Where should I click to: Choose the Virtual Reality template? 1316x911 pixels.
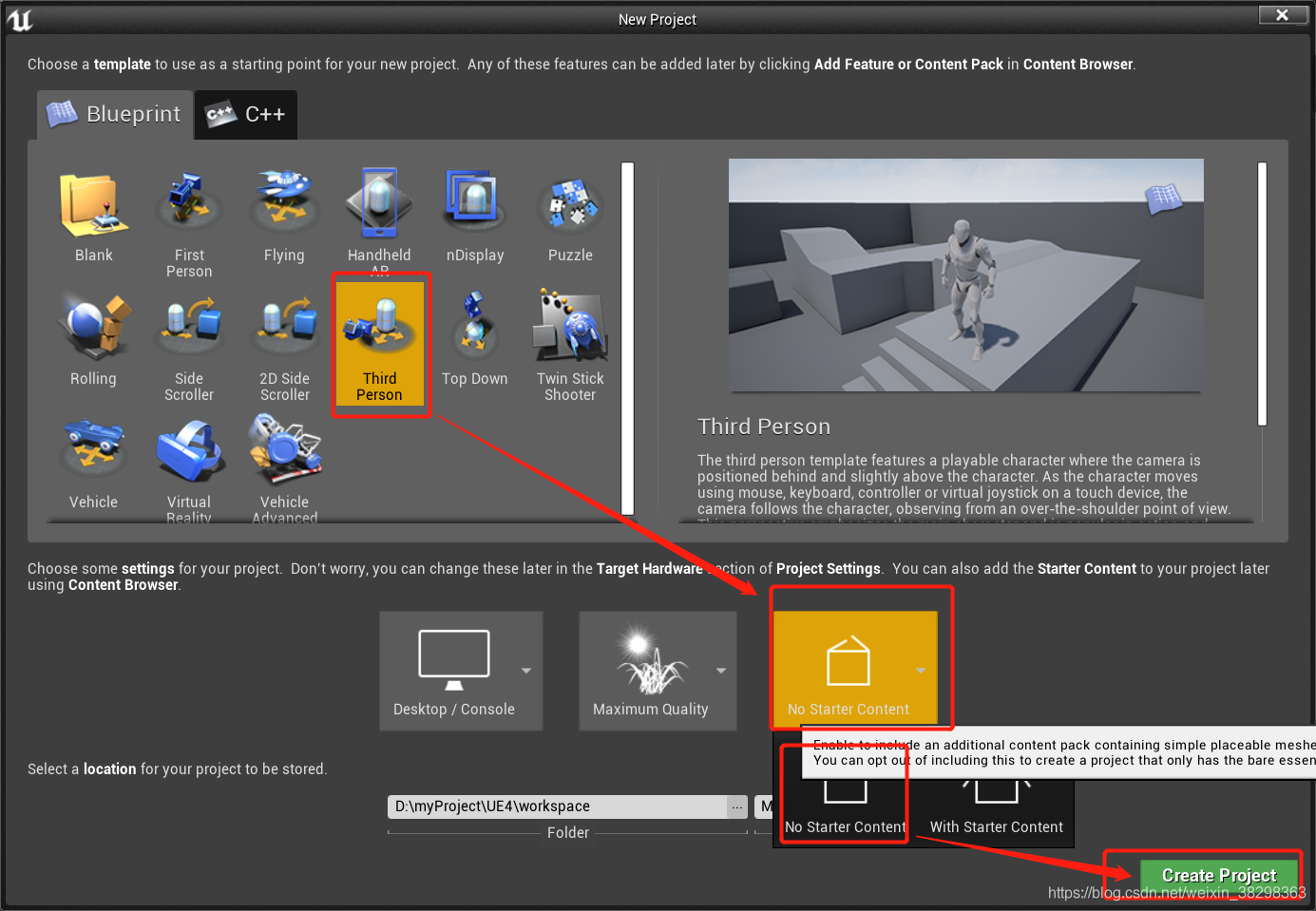pyautogui.click(x=189, y=470)
